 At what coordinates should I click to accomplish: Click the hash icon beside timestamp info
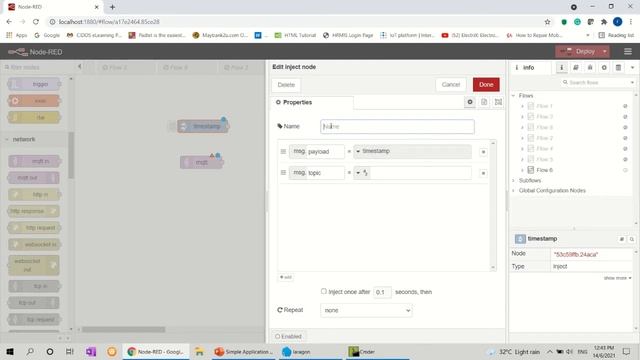coord(622,239)
